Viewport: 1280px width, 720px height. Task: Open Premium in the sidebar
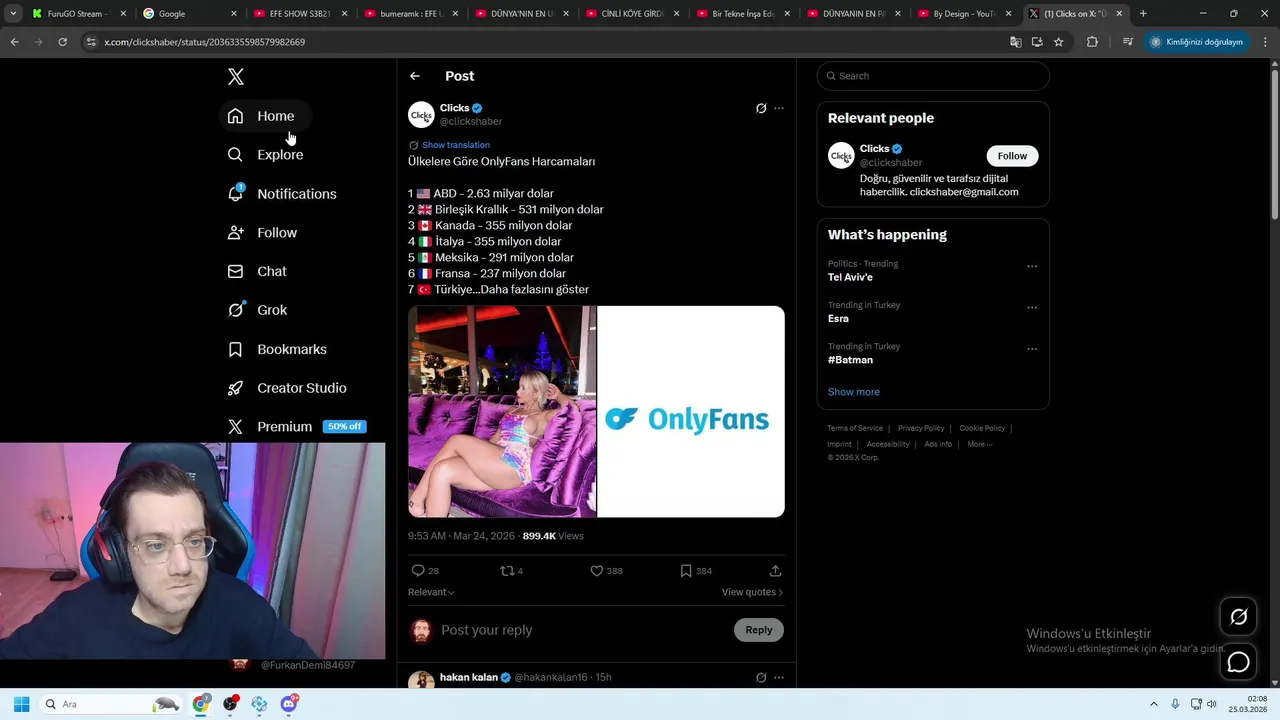(x=296, y=427)
